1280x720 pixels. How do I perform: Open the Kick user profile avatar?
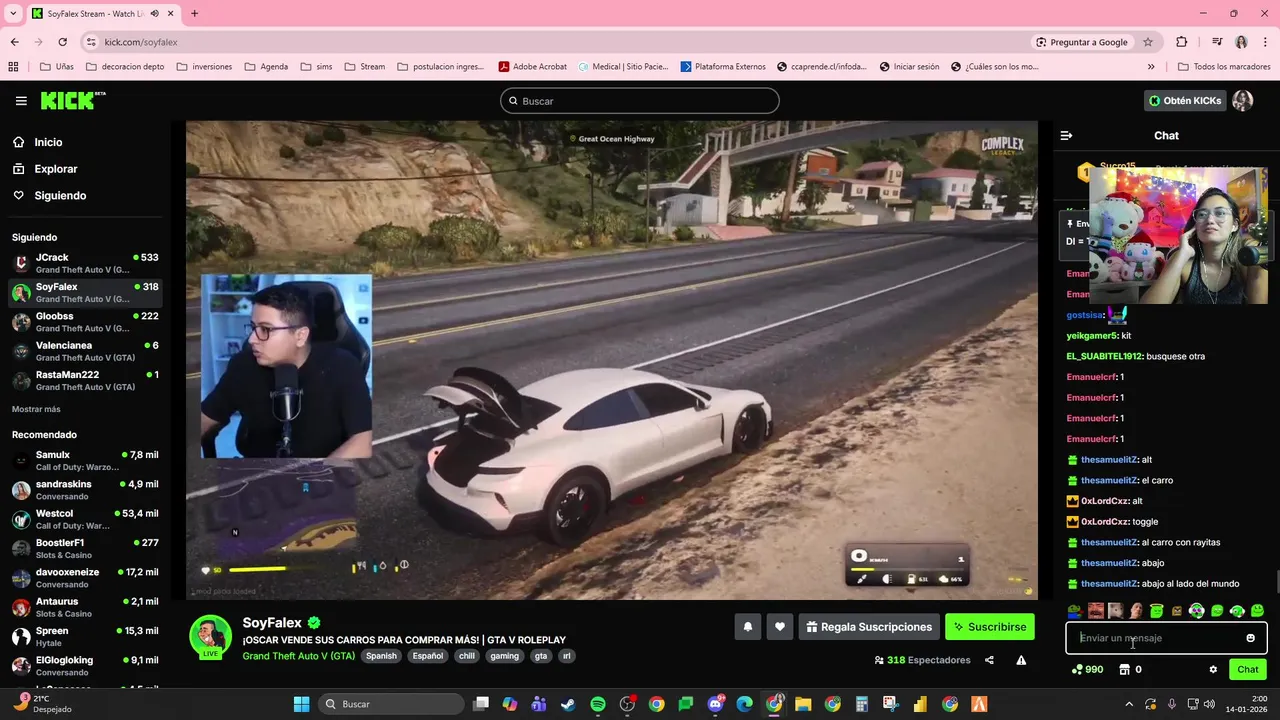pos(1243,101)
